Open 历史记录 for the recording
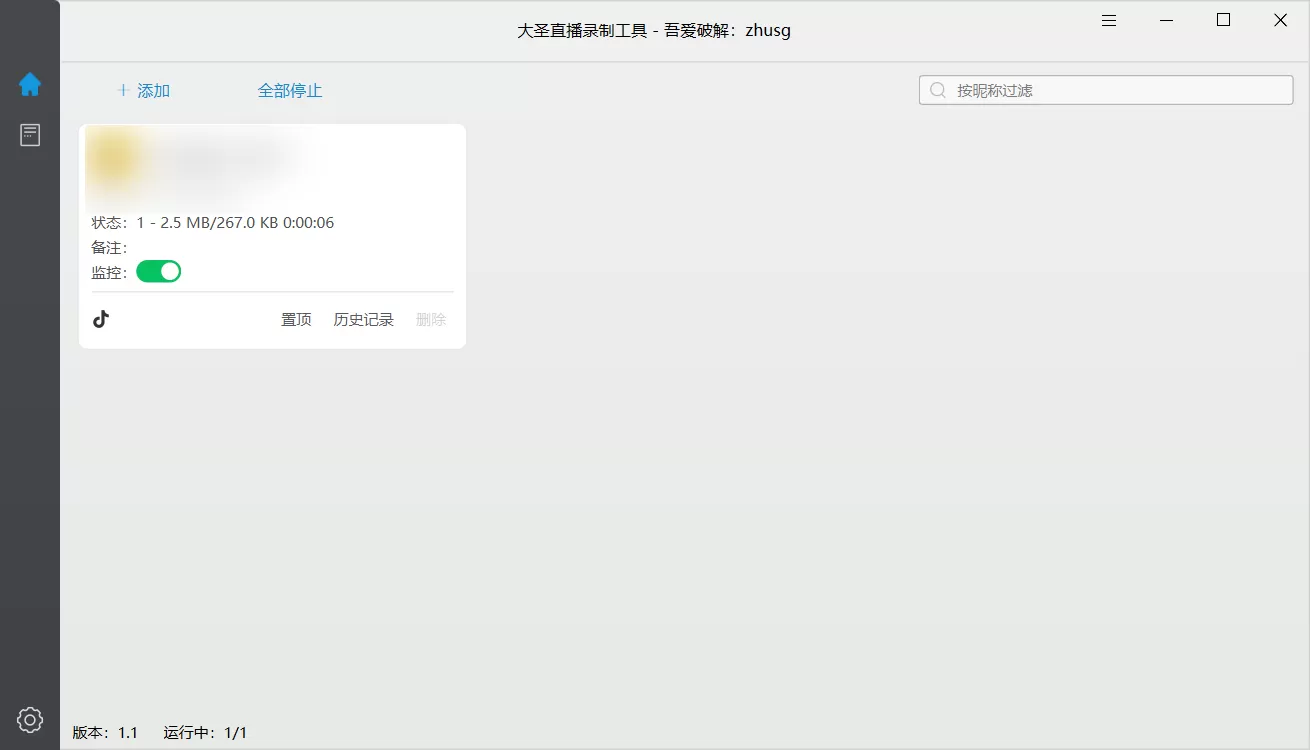 [363, 319]
